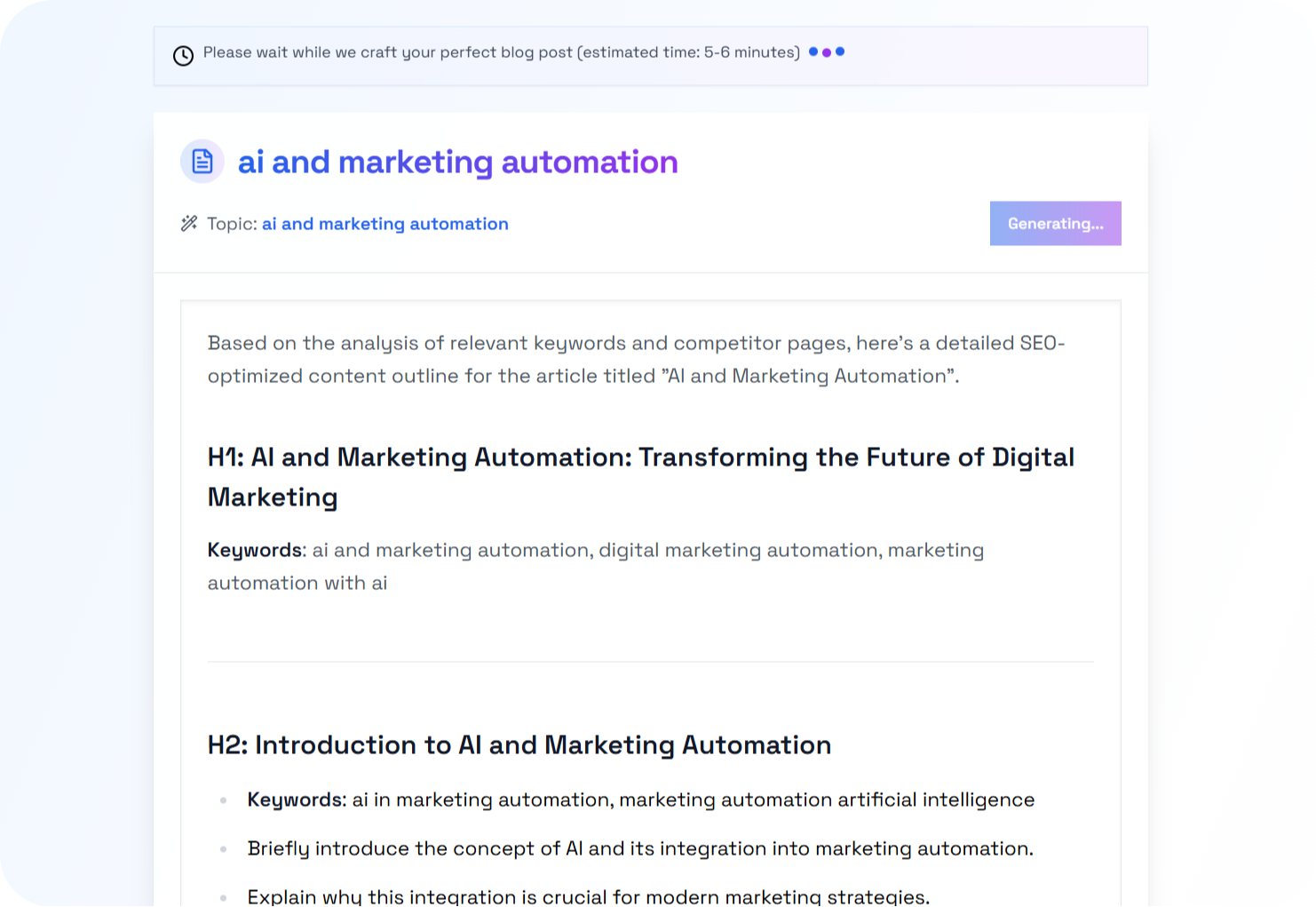Open the topic link 'ai and marketing automation'
The image size is (1316, 907).
[385, 223]
